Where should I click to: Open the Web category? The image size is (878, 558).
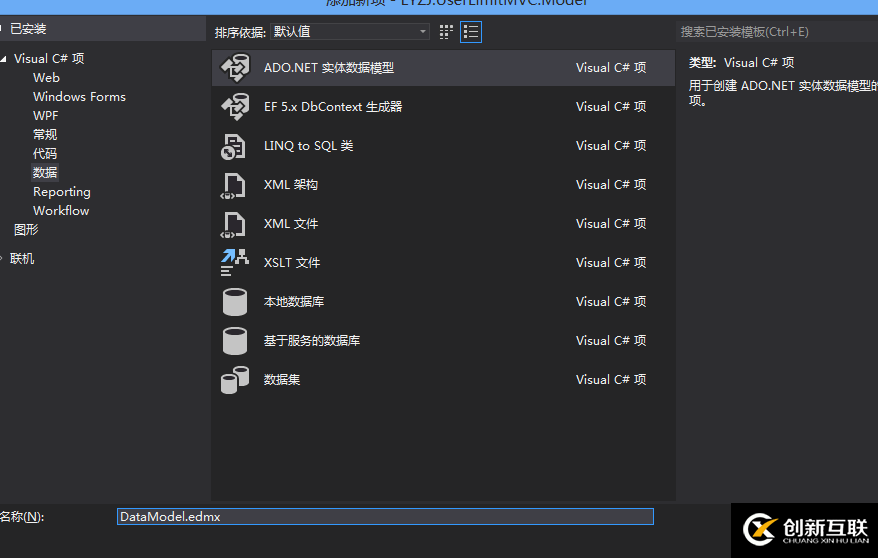click(x=46, y=78)
